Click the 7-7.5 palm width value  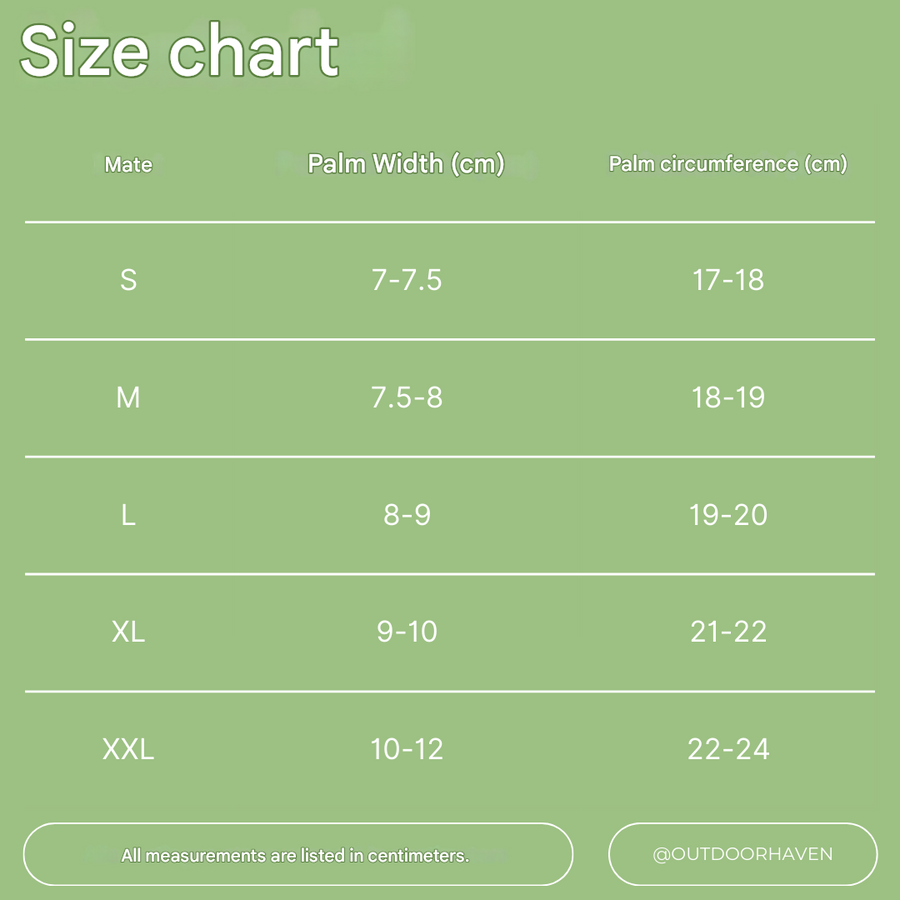pyautogui.click(x=406, y=280)
